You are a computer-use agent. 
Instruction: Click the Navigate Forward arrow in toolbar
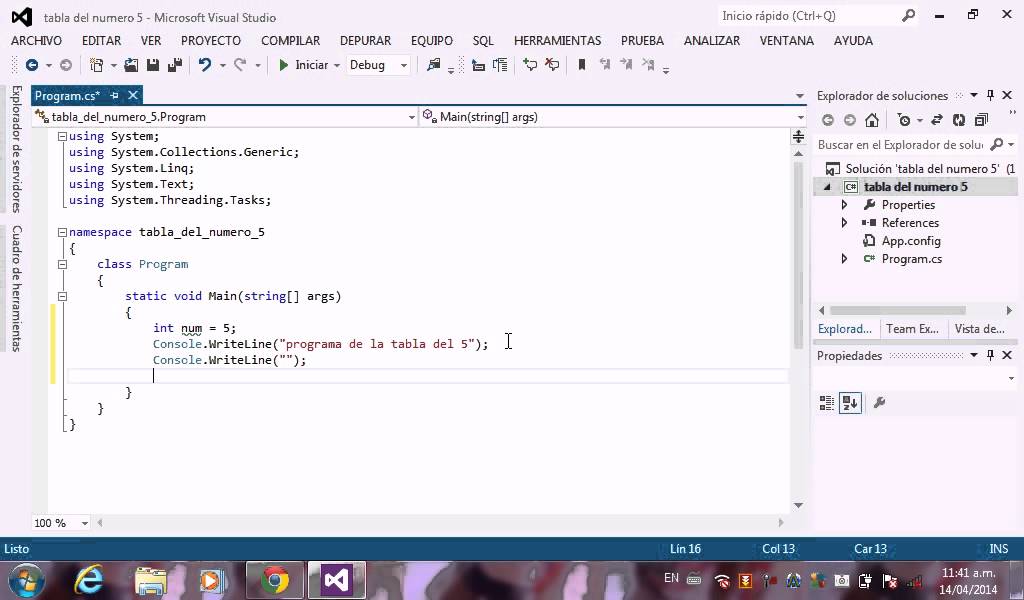pos(66,65)
